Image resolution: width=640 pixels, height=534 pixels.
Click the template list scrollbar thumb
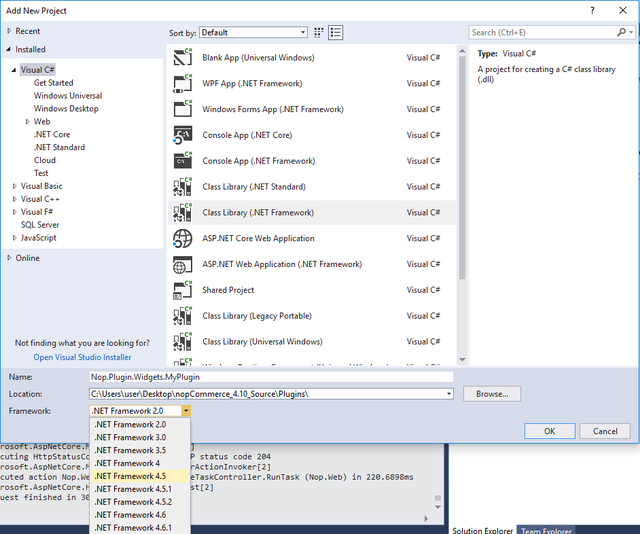click(462, 167)
